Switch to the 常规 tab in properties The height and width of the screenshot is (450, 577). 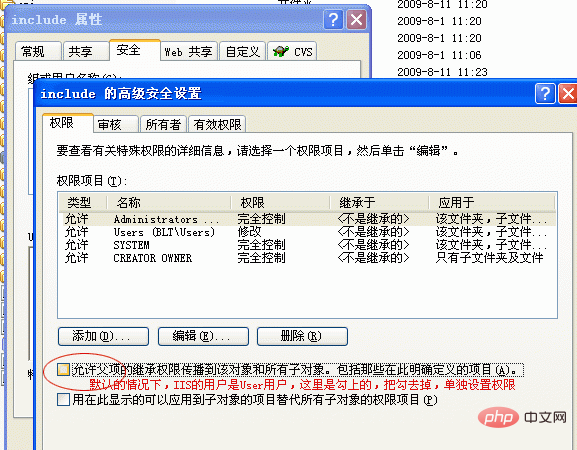point(38,52)
